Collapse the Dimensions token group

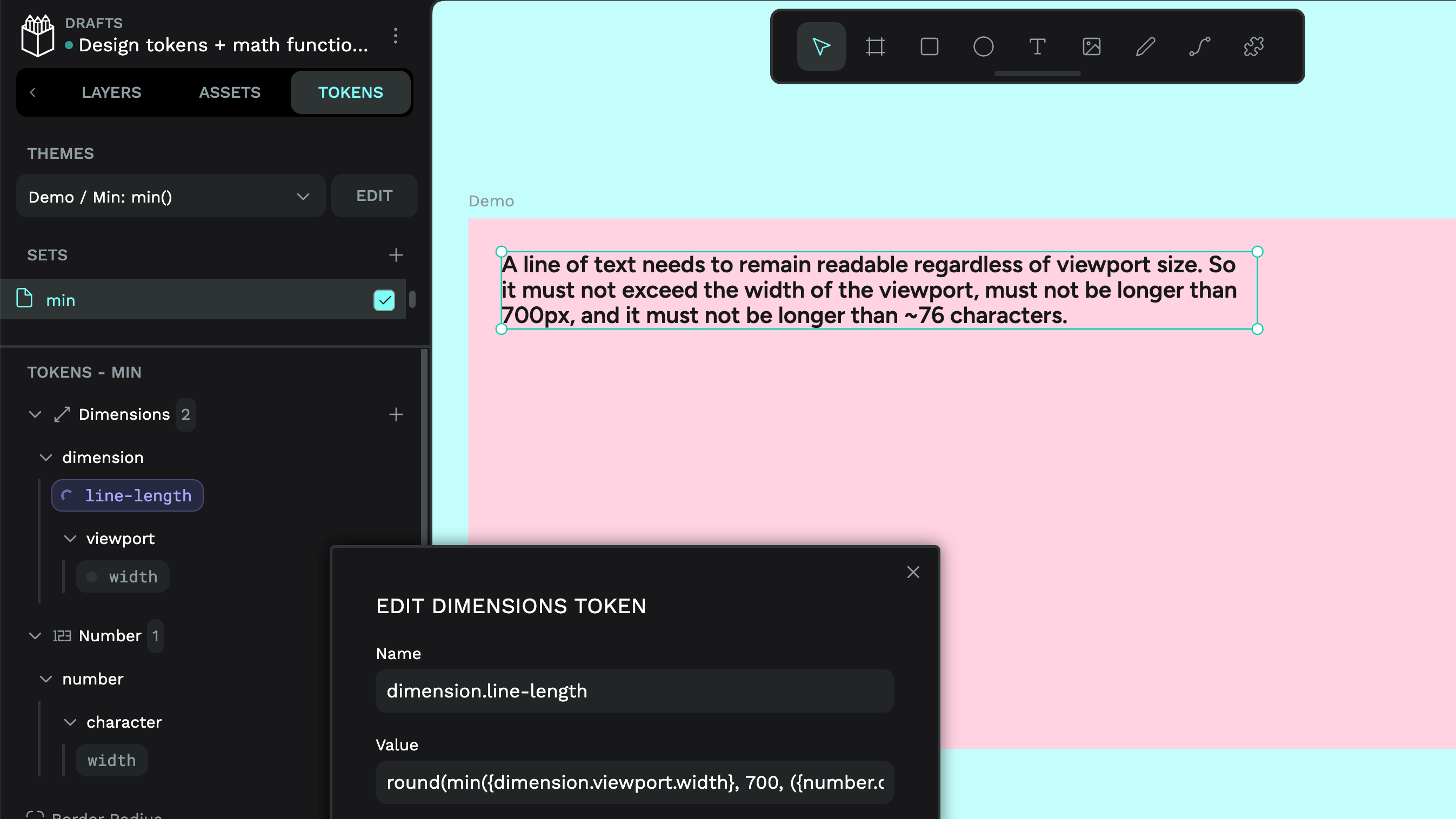(x=35, y=414)
